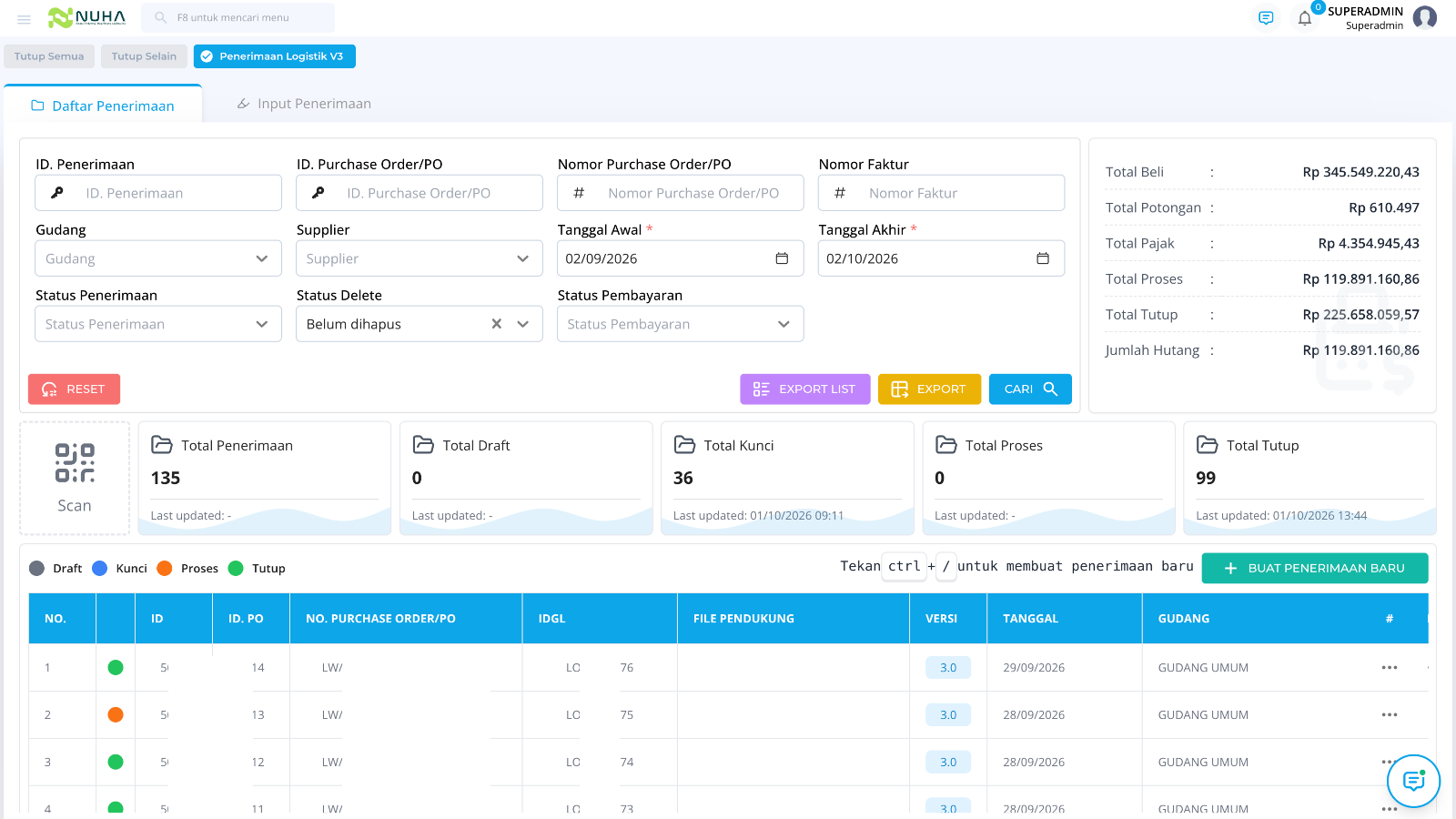
Task: Open the messages icon in header
Action: [1266, 18]
